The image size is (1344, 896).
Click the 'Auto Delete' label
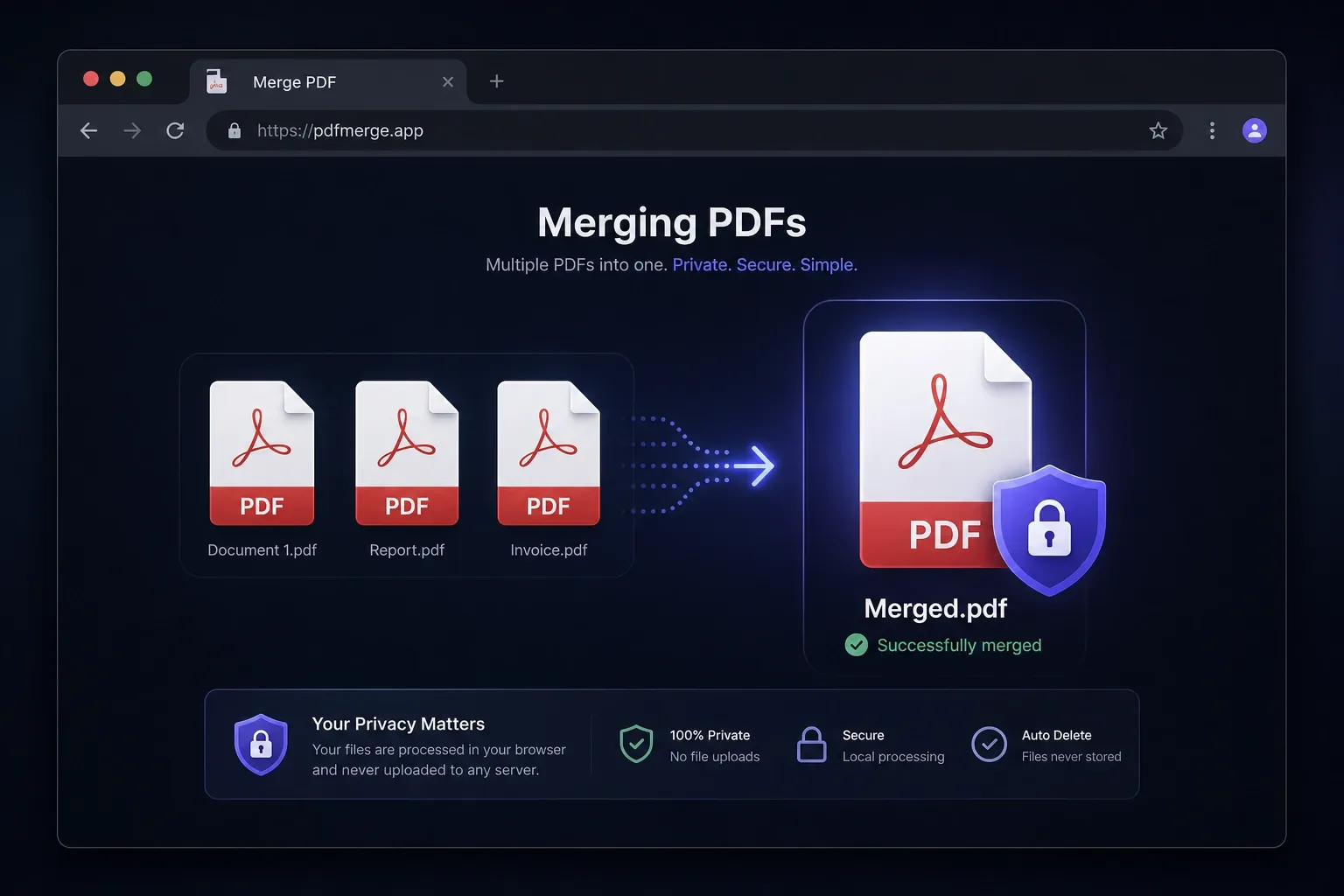pos(1056,735)
